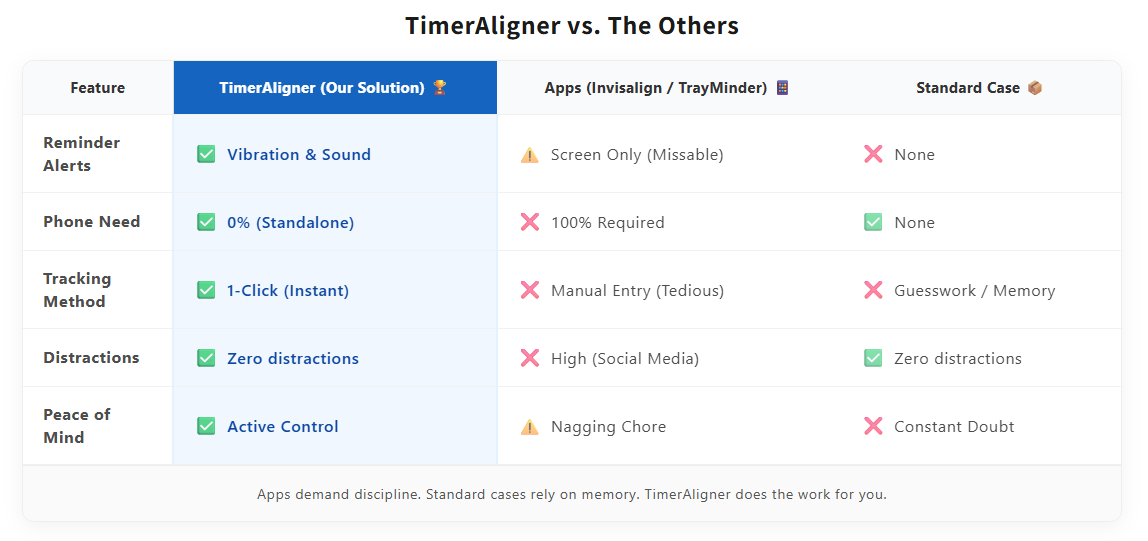Viewport: 1148px width, 541px height.
Task: Click the blue TimerAligner (Our Solution) header cell
Action: (x=335, y=88)
